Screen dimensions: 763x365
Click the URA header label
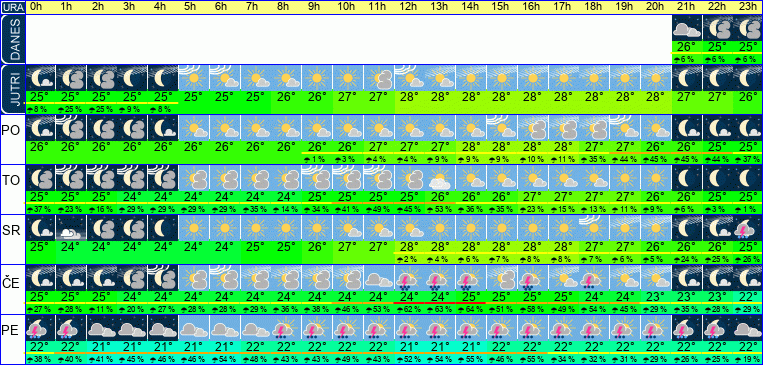point(12,7)
